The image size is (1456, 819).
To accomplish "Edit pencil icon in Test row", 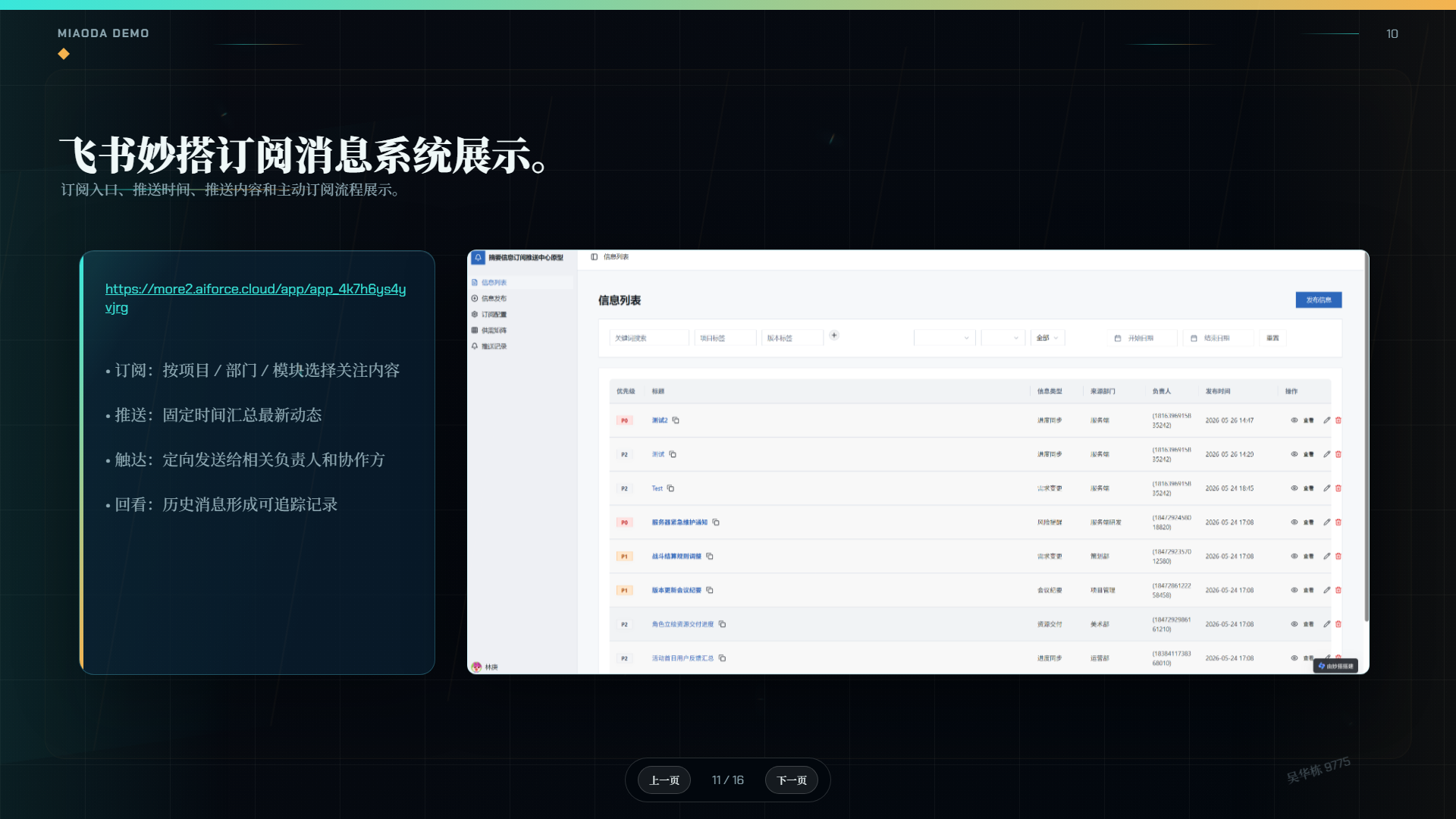I will (1327, 488).
